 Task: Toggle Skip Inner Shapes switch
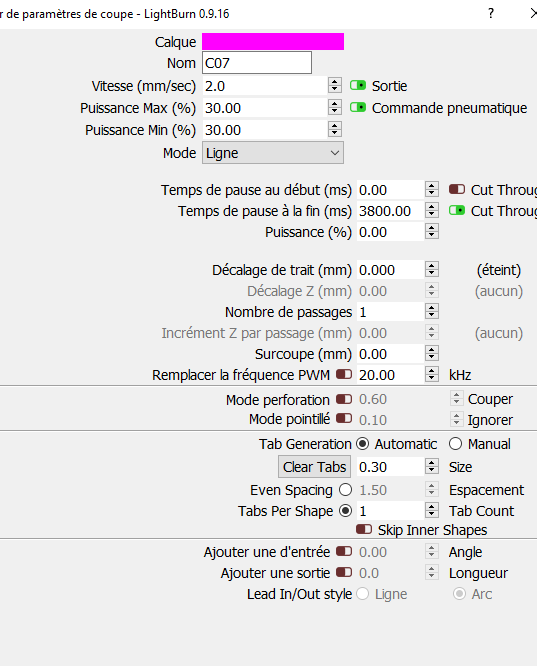click(x=364, y=529)
